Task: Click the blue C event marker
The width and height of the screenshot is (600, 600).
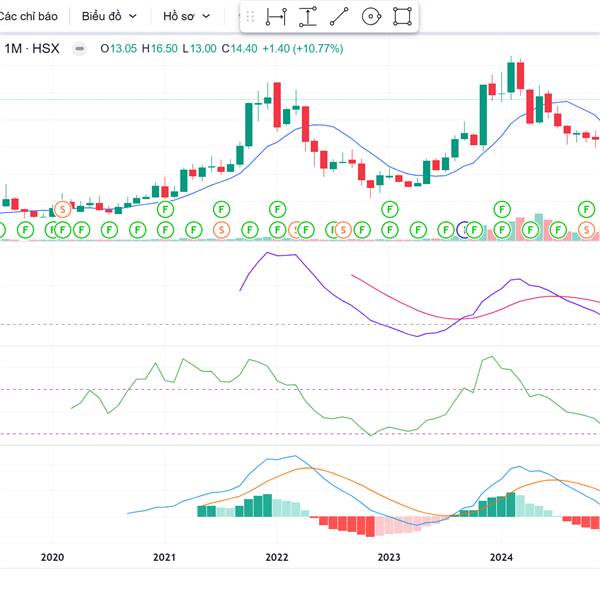Action: click(462, 230)
